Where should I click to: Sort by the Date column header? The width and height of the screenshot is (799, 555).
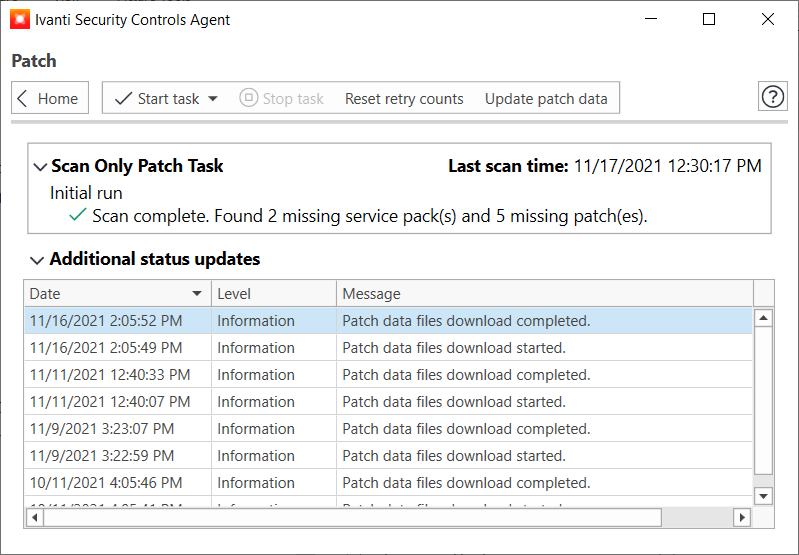118,294
